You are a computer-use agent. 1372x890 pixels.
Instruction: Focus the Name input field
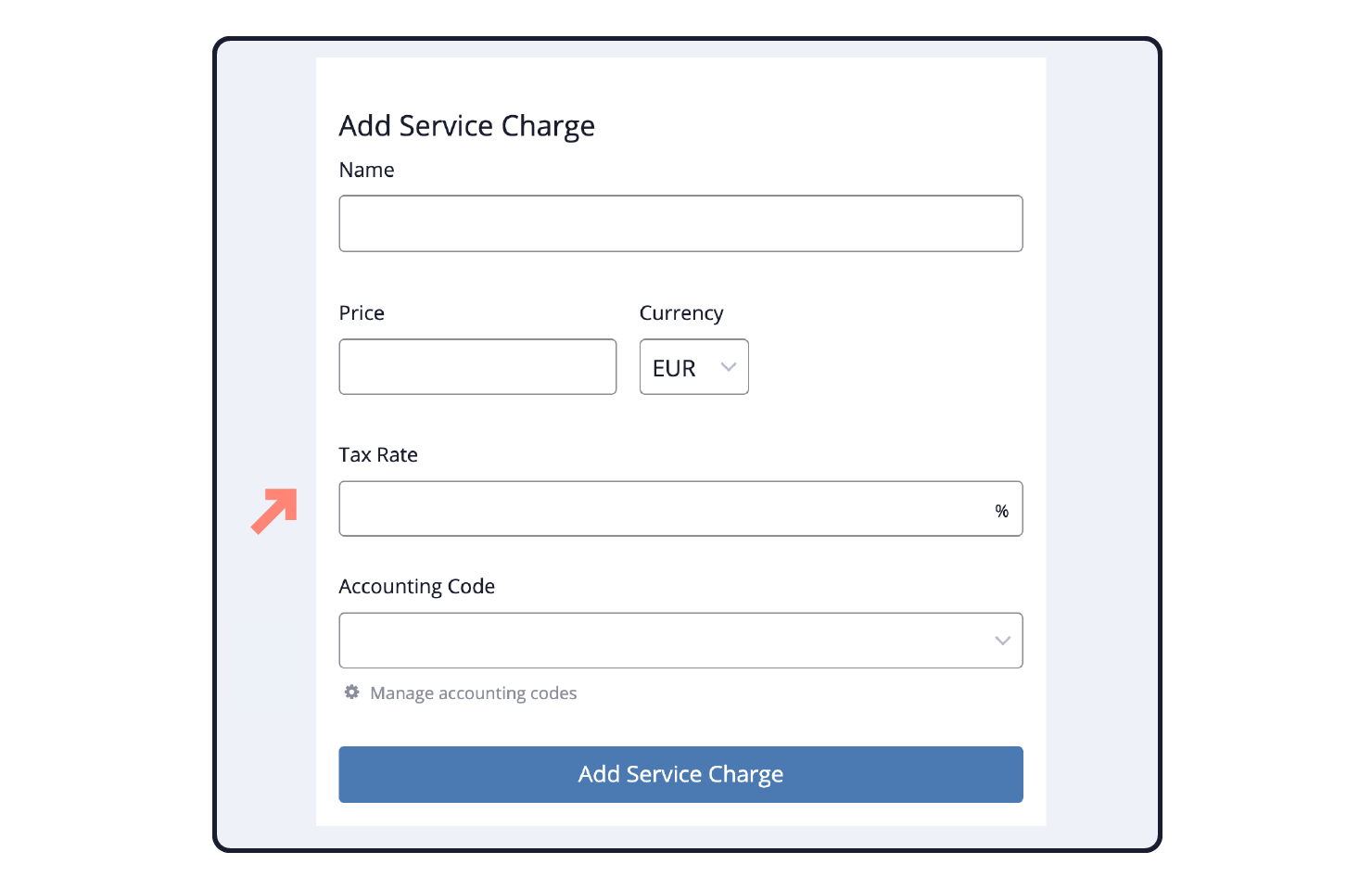(680, 223)
